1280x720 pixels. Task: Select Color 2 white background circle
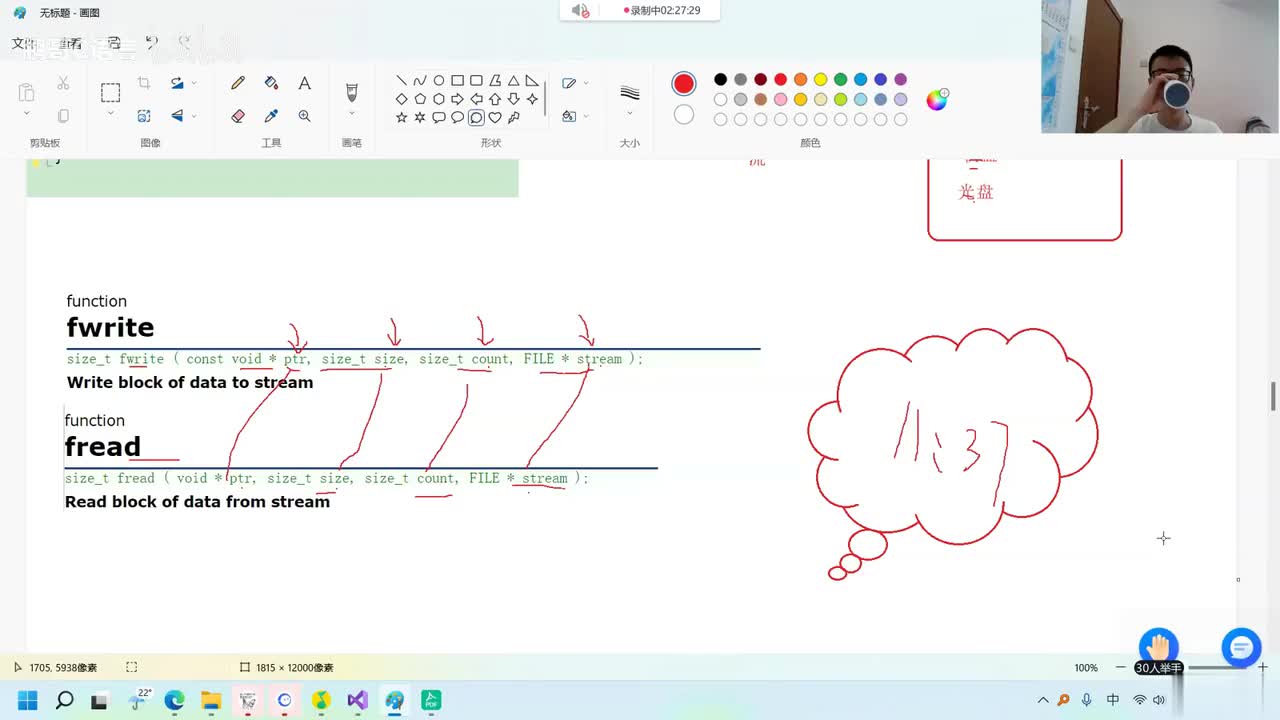684,114
